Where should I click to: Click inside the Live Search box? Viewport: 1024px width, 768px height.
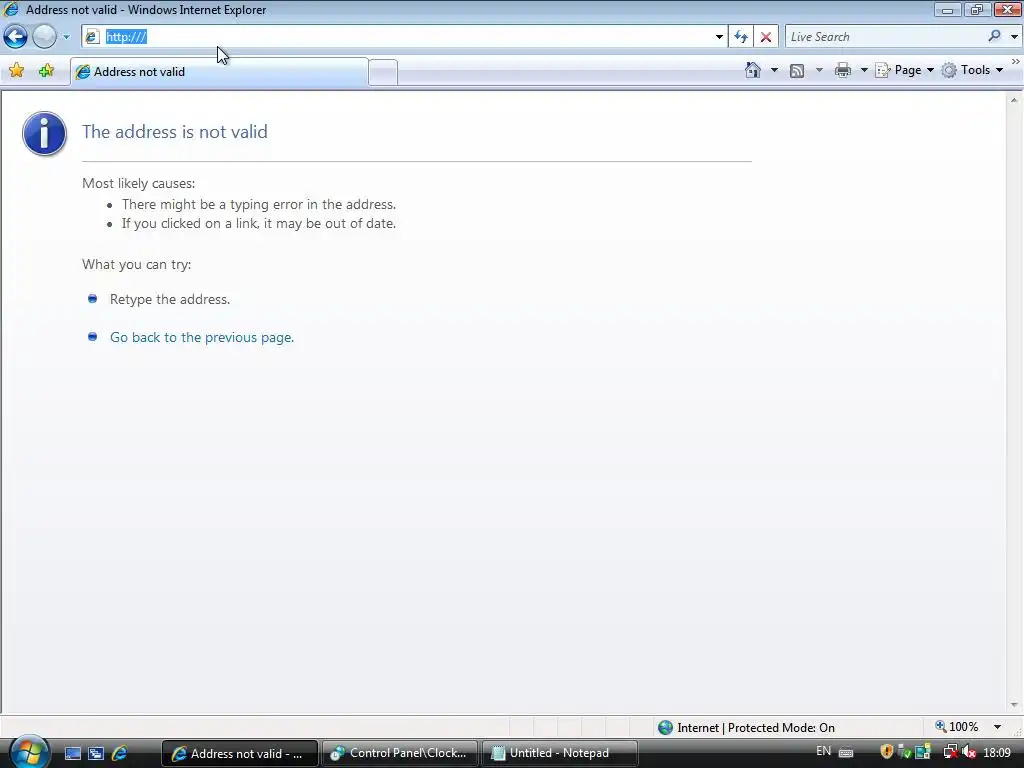[885, 37]
